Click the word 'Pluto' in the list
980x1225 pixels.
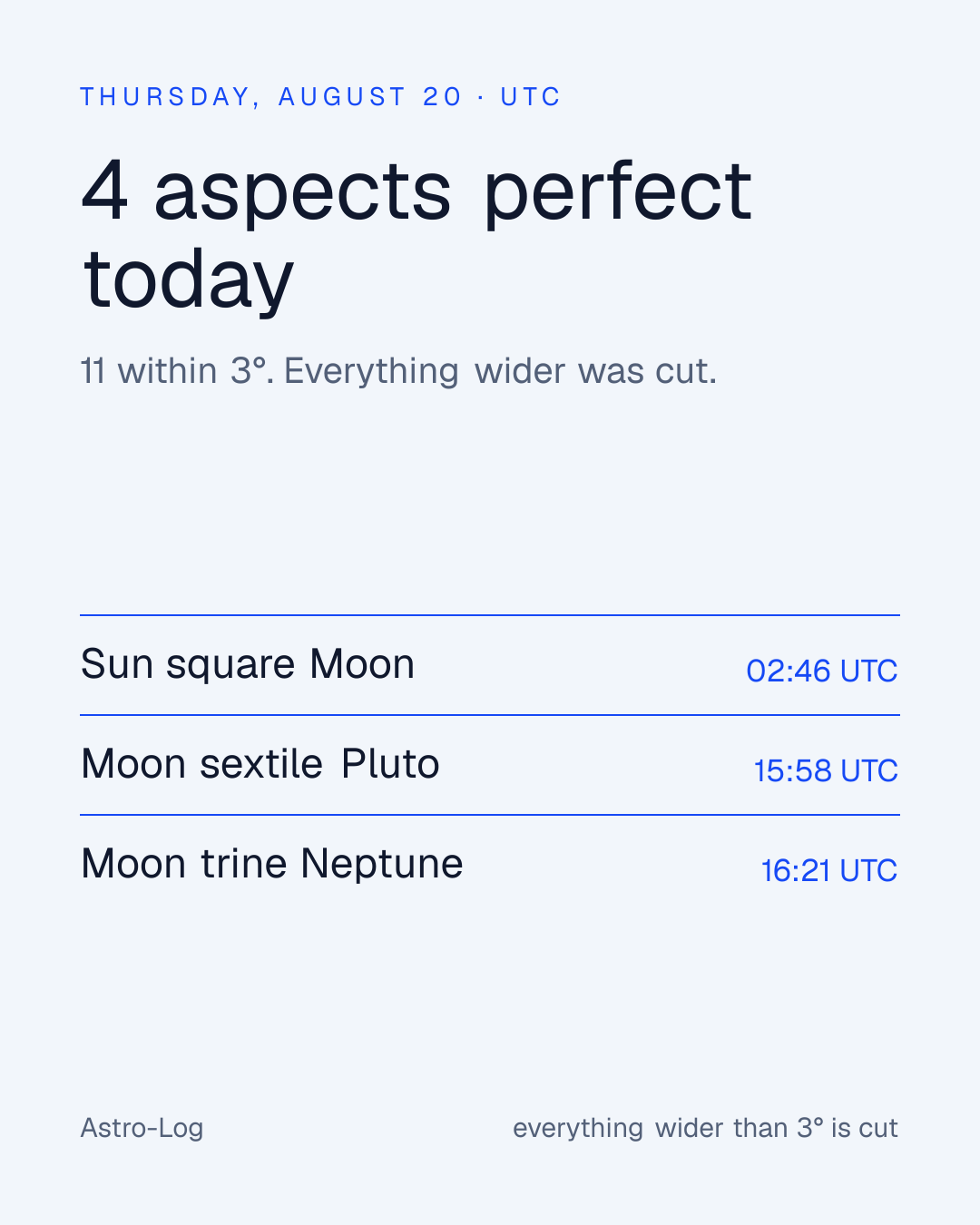390,765
